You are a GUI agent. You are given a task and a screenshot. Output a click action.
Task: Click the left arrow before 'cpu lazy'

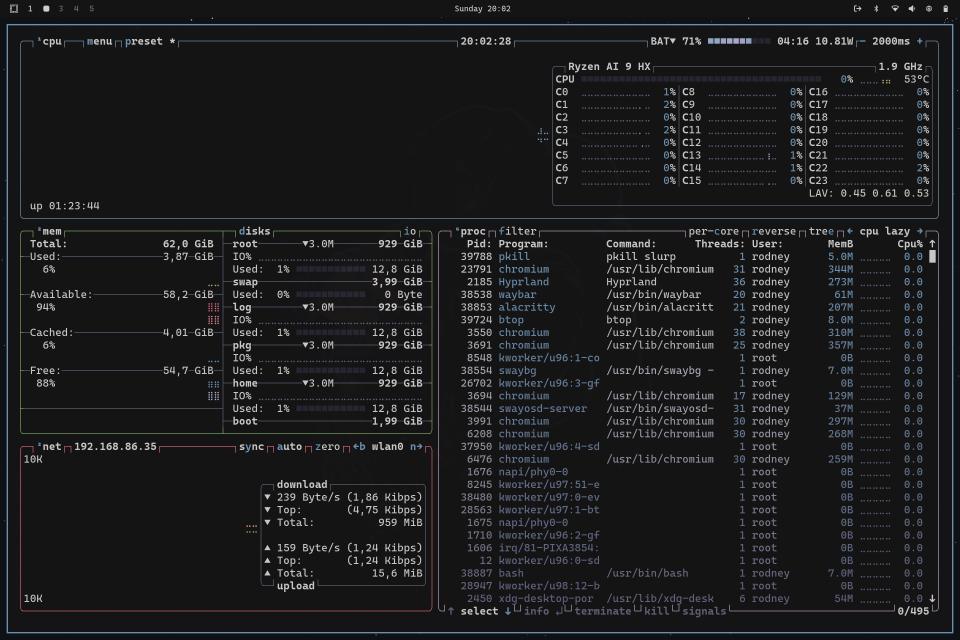pyautogui.click(x=849, y=231)
